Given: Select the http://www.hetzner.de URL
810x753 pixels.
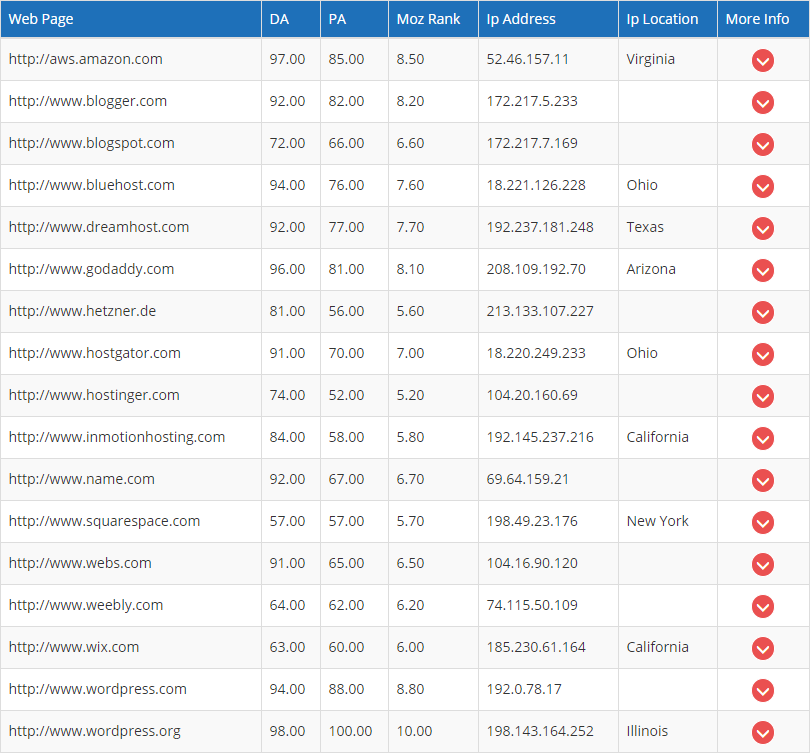Looking at the screenshot, I should [82, 311].
